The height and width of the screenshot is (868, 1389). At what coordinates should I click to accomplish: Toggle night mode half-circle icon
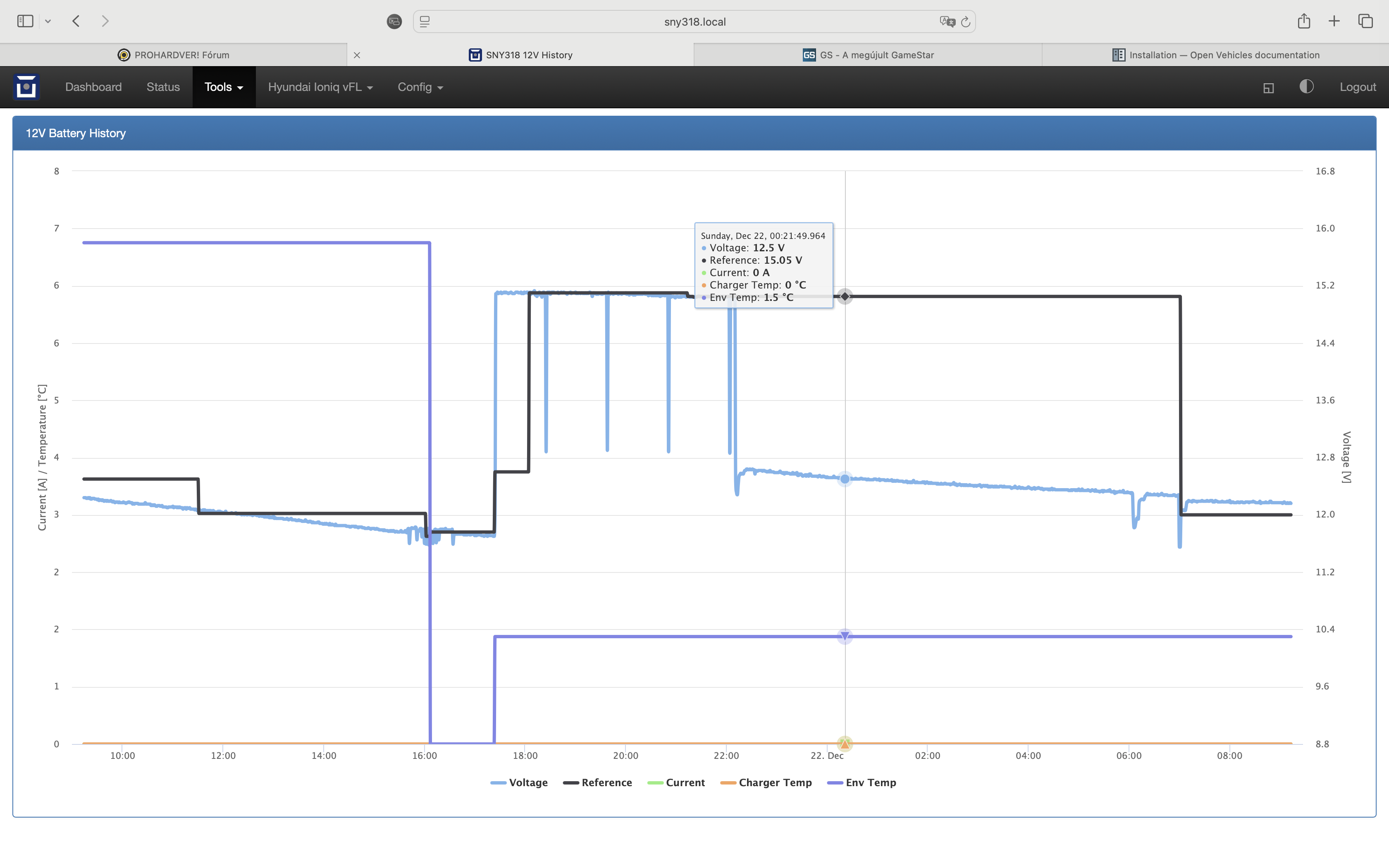[x=1306, y=87]
